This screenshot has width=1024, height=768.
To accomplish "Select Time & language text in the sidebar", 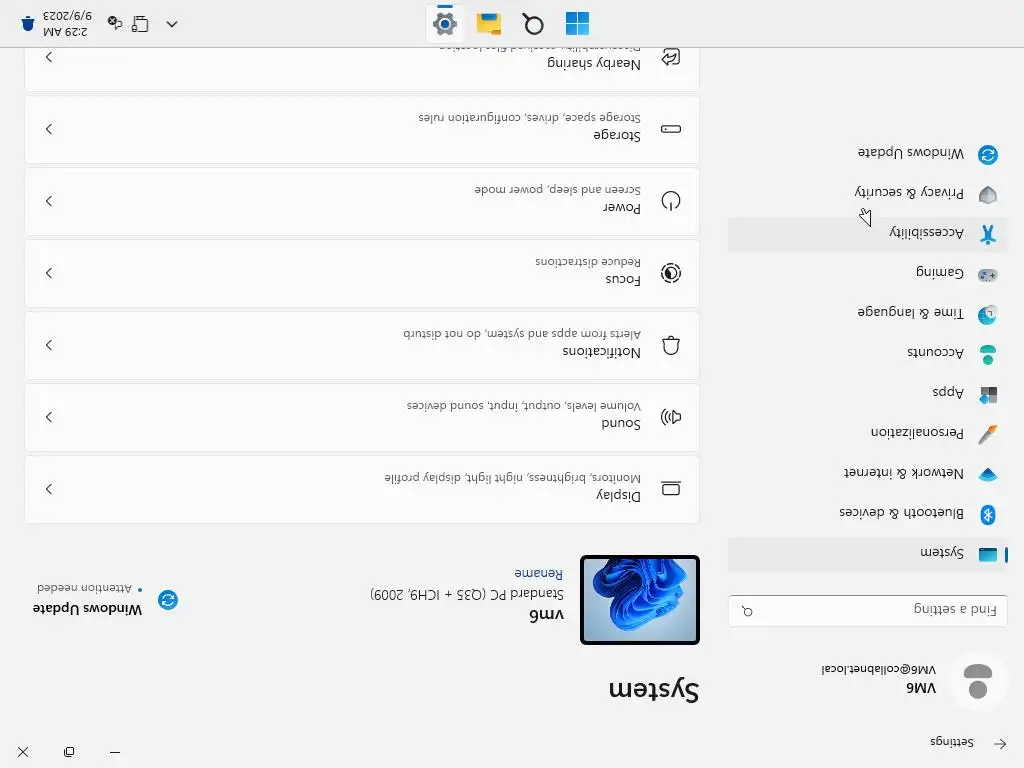I will tap(910, 312).
